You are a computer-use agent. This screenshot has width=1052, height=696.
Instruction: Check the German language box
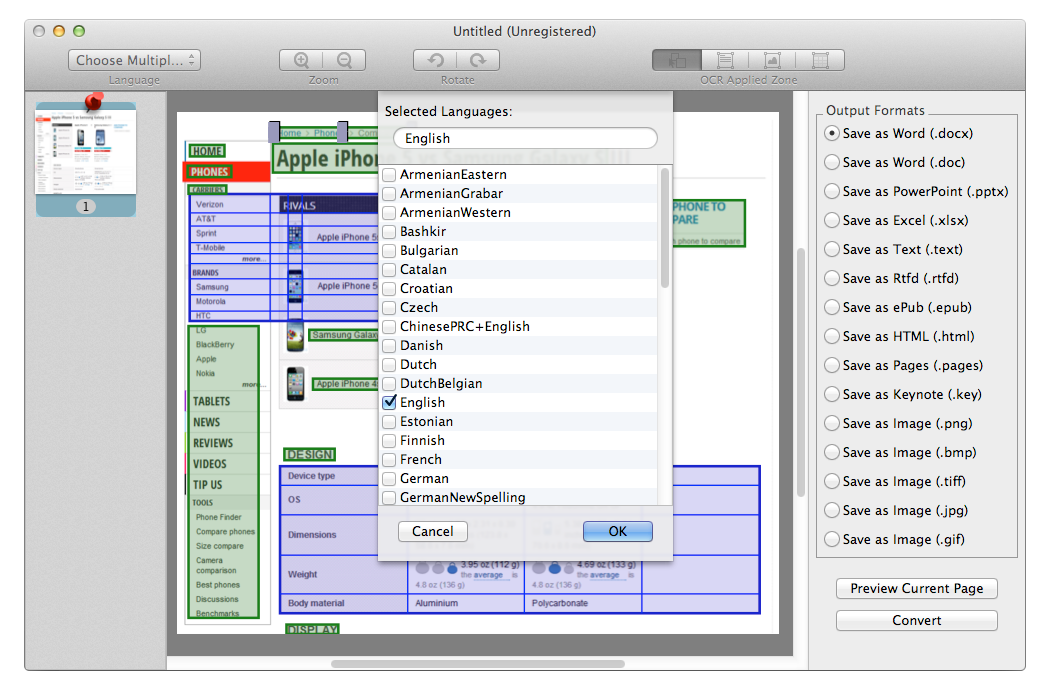click(x=389, y=479)
